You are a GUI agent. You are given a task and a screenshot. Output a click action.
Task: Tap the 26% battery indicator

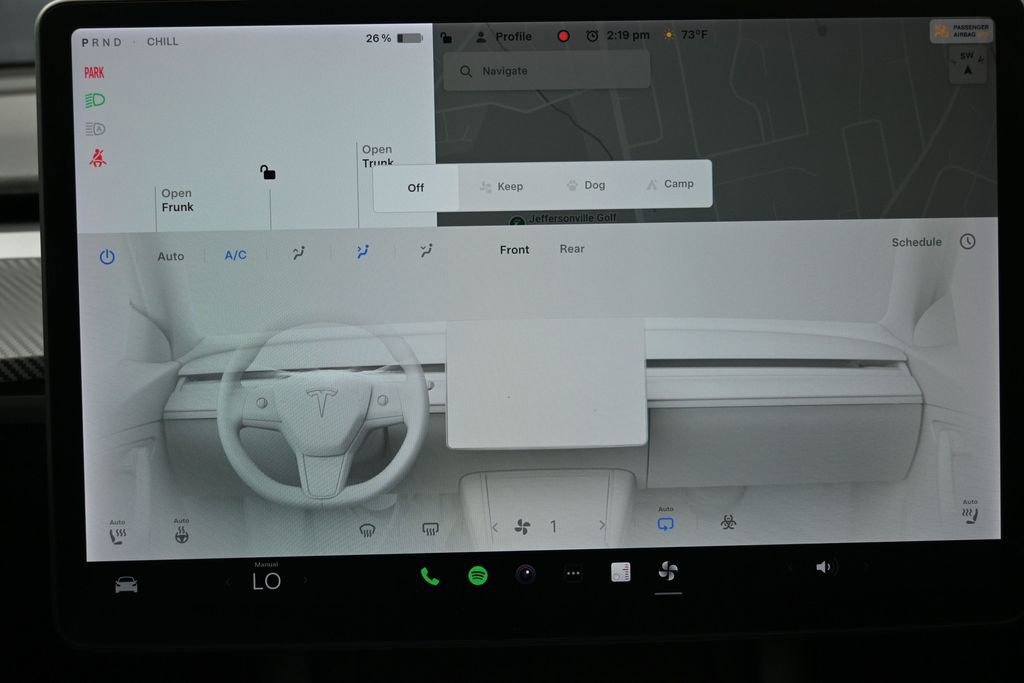394,38
